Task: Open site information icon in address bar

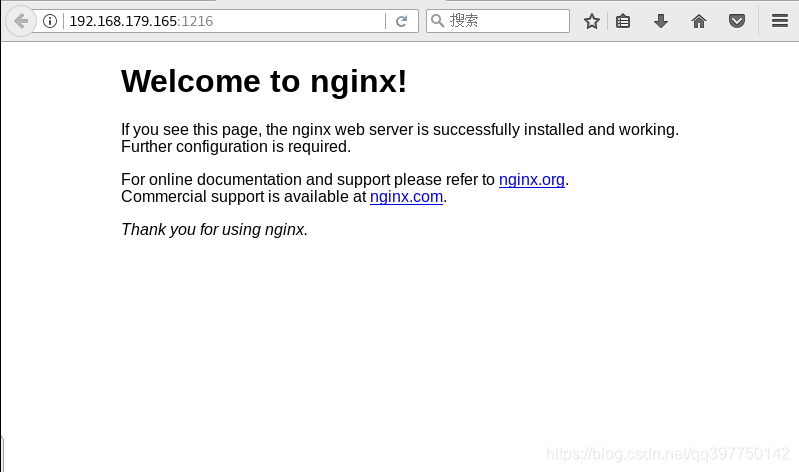Action: 50,21
